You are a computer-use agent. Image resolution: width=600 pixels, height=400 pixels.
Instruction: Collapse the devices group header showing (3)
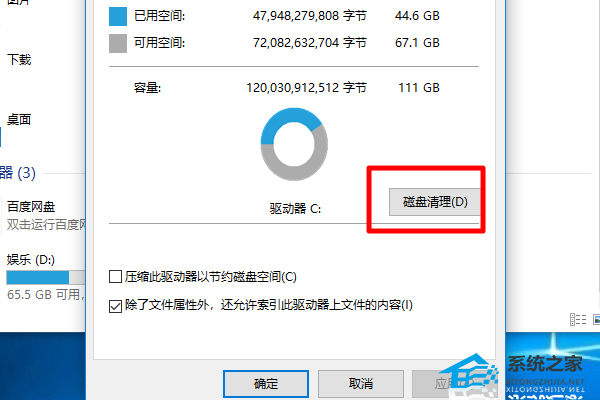click(18, 173)
